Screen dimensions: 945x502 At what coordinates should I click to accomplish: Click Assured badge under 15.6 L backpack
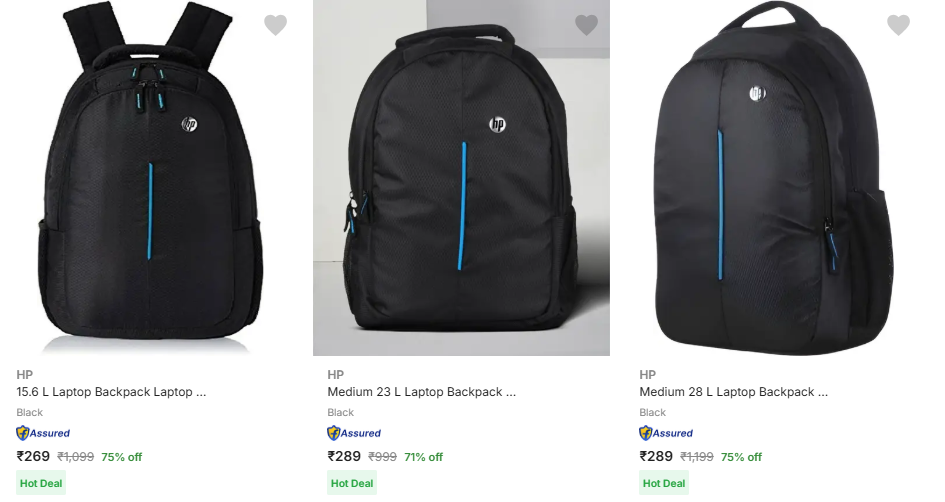(43, 433)
